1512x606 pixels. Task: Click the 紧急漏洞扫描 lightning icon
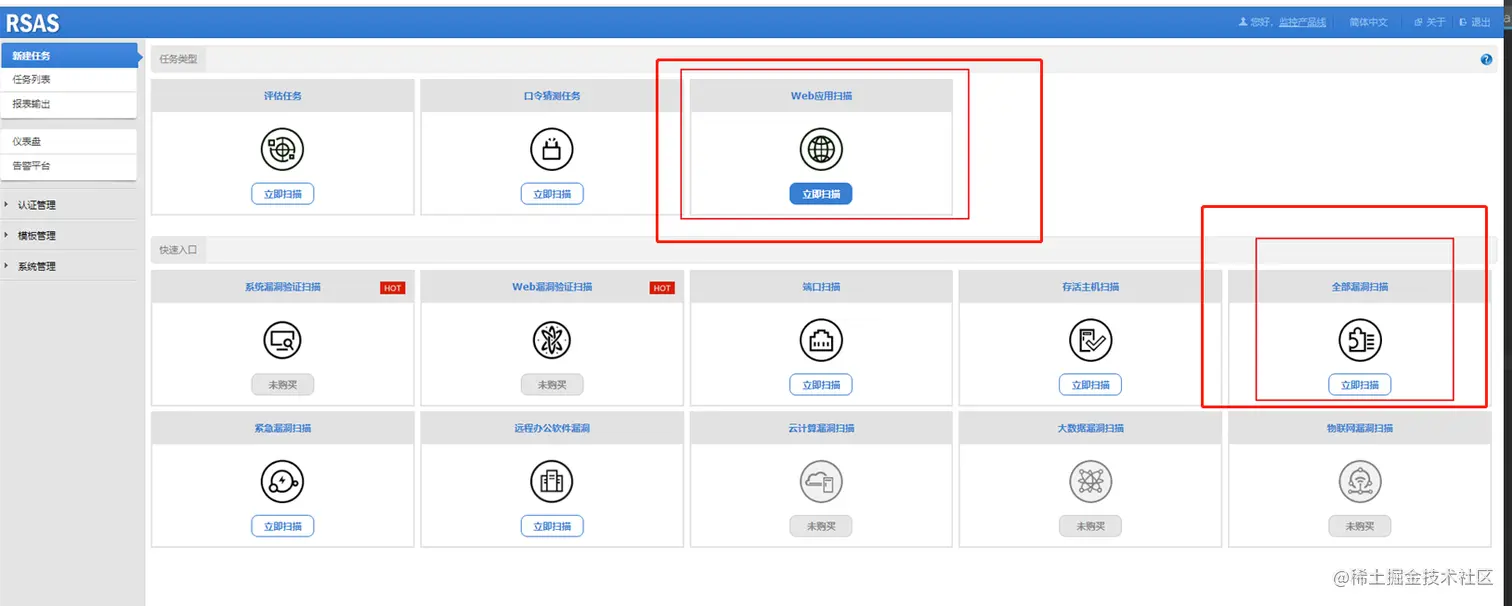pos(282,483)
